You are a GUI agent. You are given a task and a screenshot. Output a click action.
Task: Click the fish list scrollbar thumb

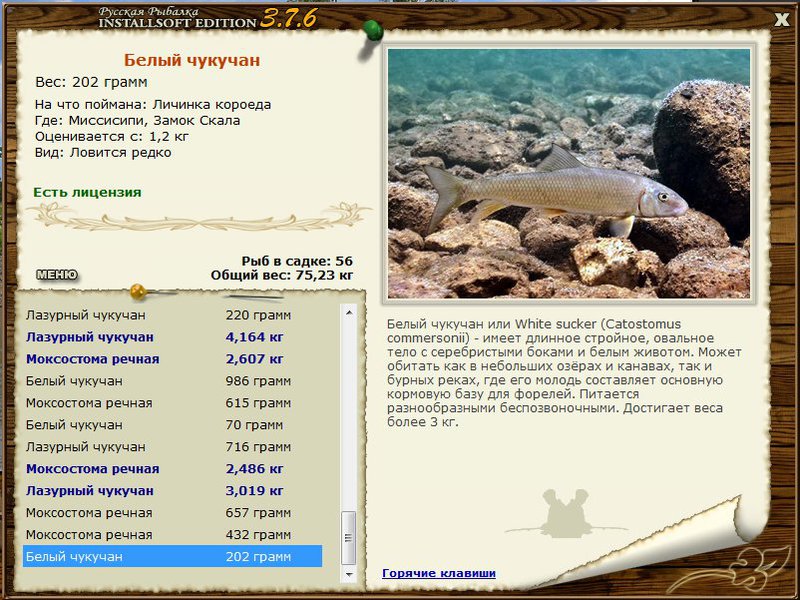[x=349, y=538]
